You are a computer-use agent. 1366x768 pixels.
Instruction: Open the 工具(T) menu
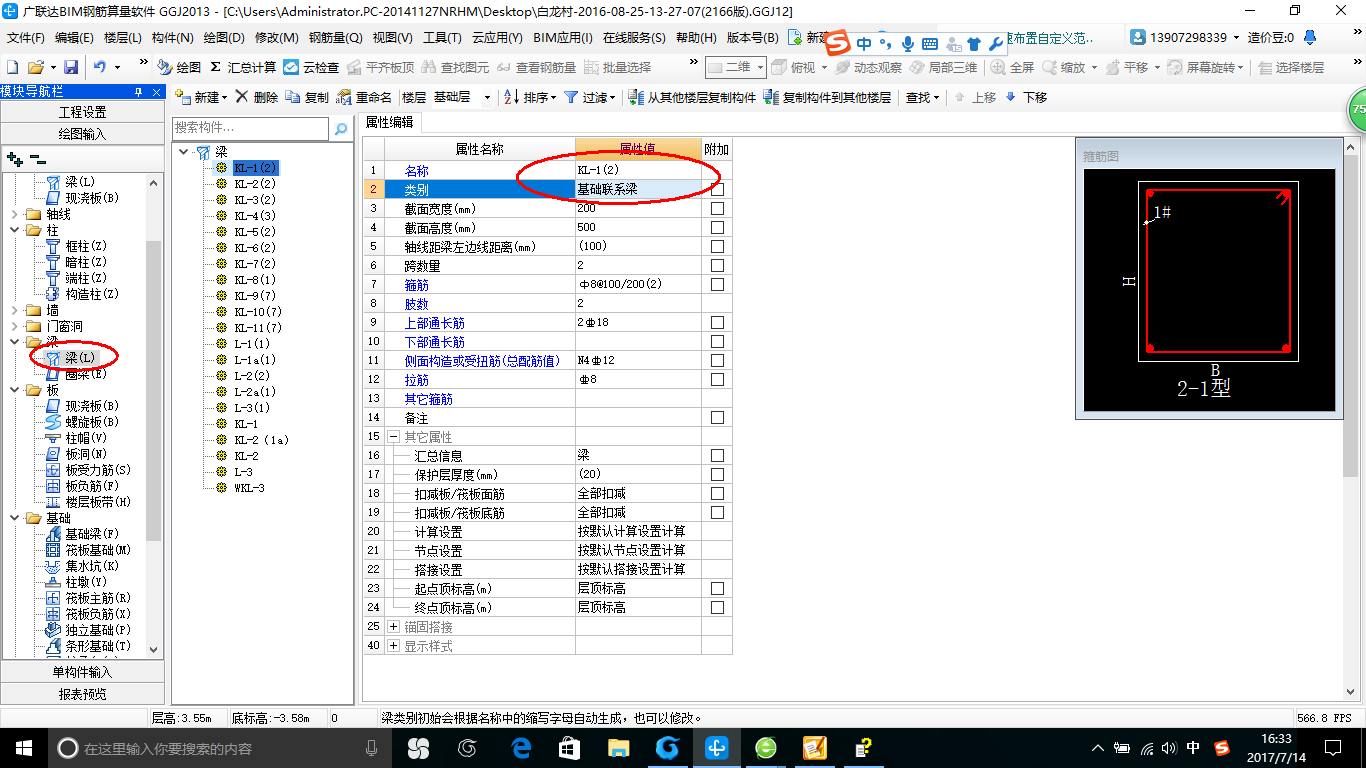pos(442,38)
